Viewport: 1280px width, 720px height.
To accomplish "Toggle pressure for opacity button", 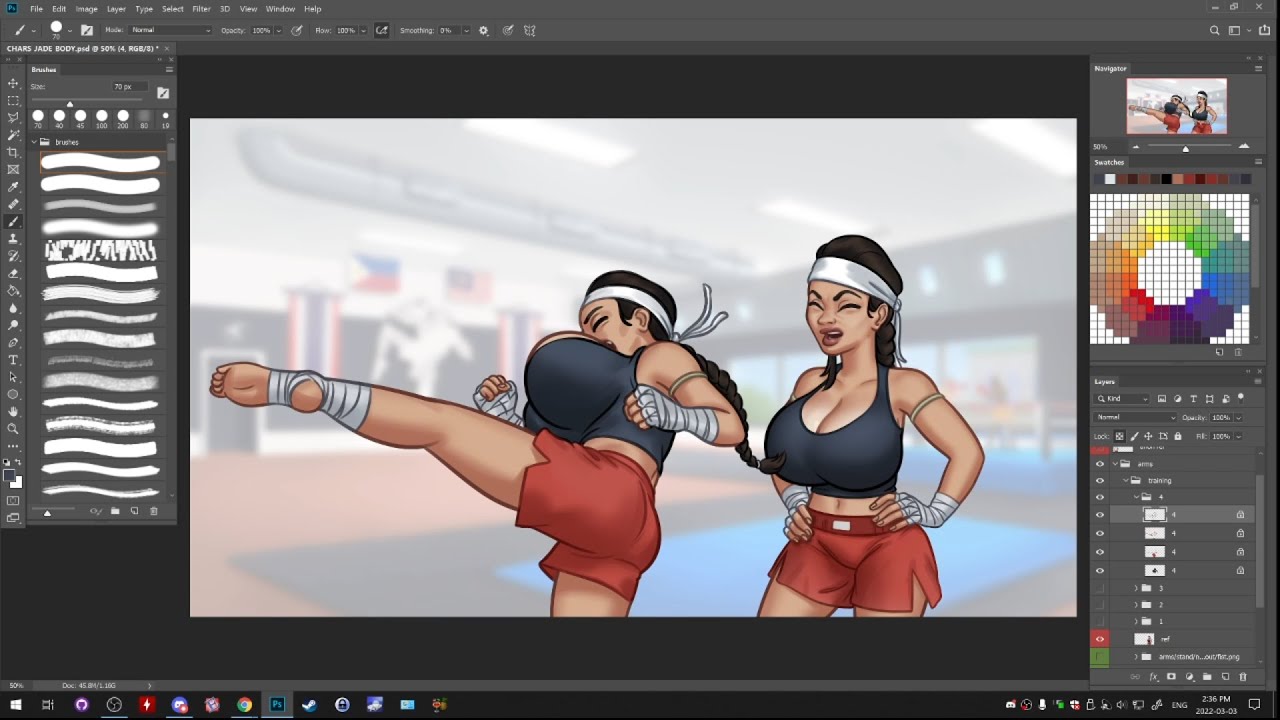I will click(297, 30).
